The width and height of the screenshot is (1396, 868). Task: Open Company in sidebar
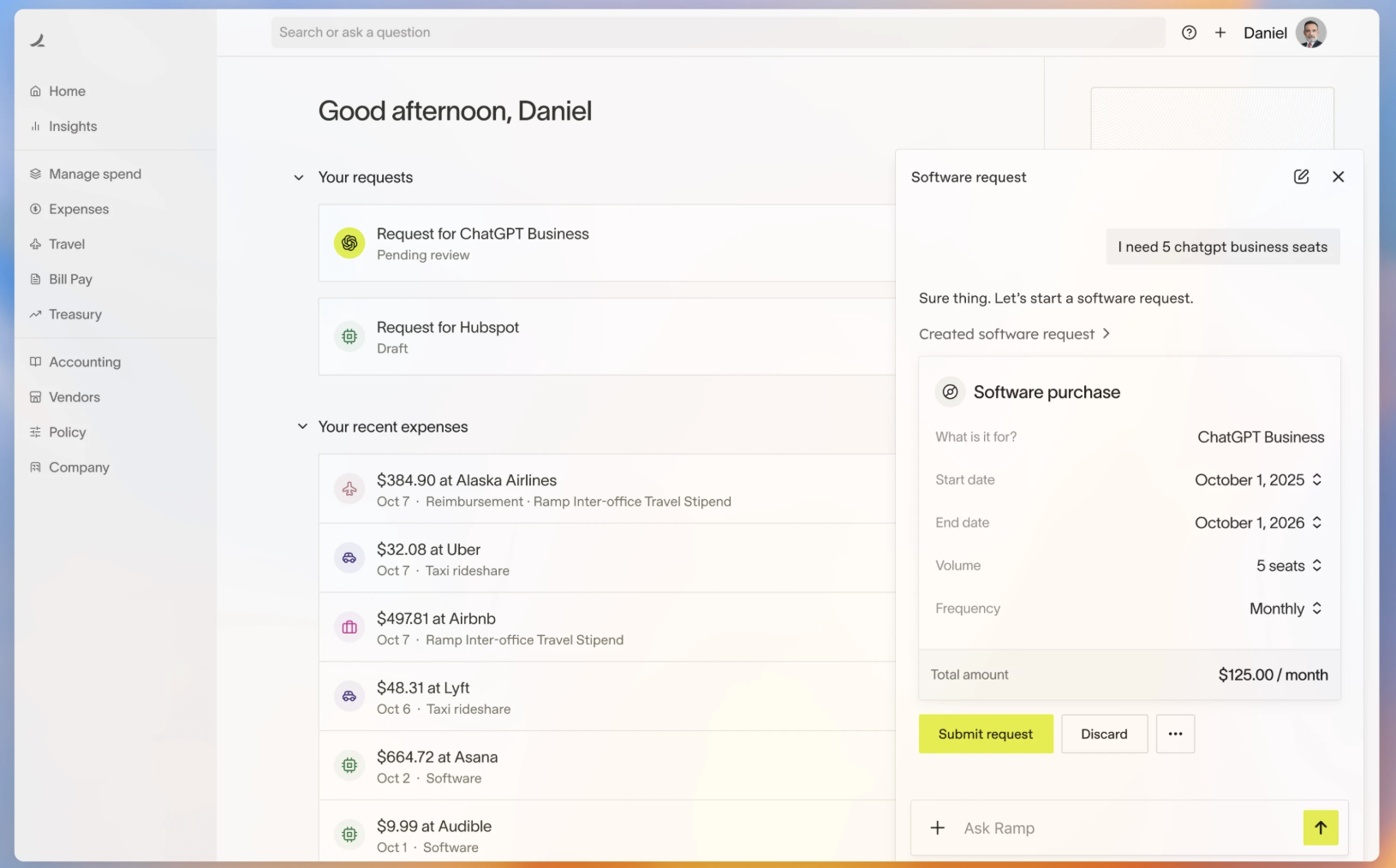coord(69,468)
